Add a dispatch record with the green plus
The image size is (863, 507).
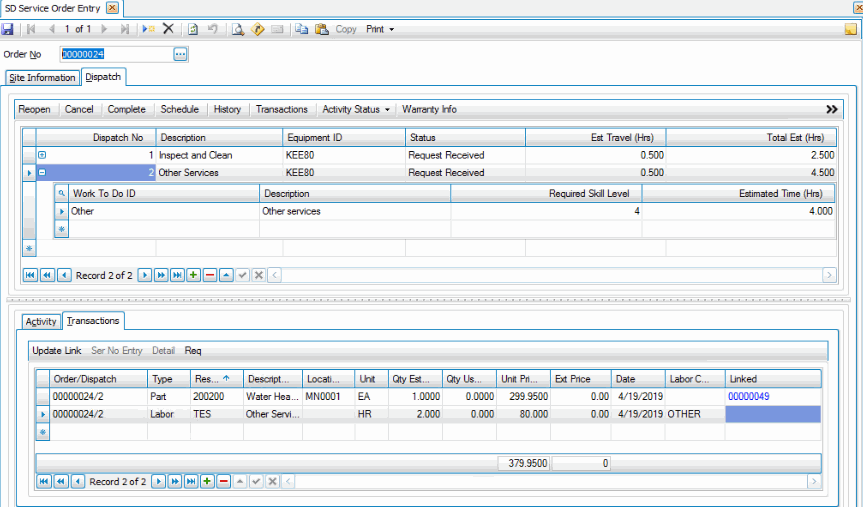tap(193, 275)
